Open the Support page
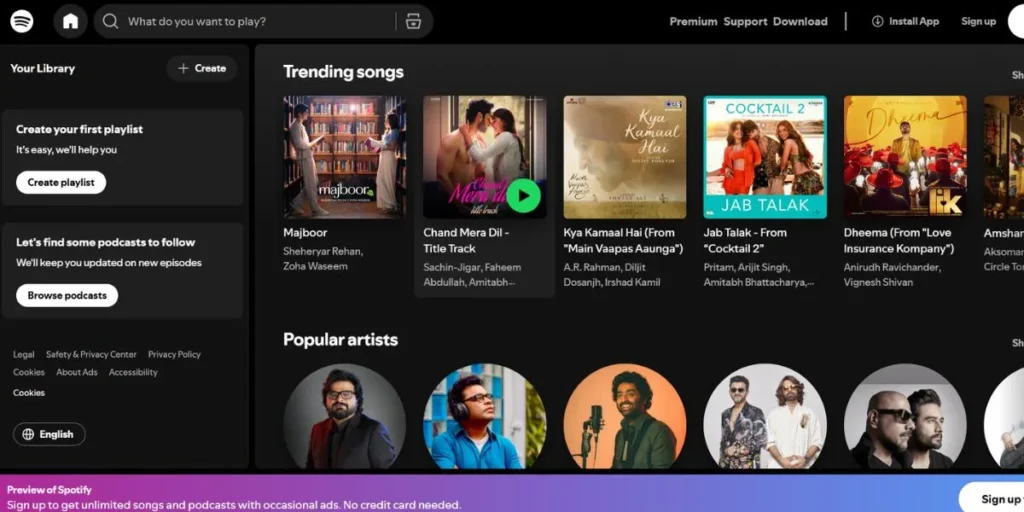This screenshot has height=512, width=1024. (745, 22)
